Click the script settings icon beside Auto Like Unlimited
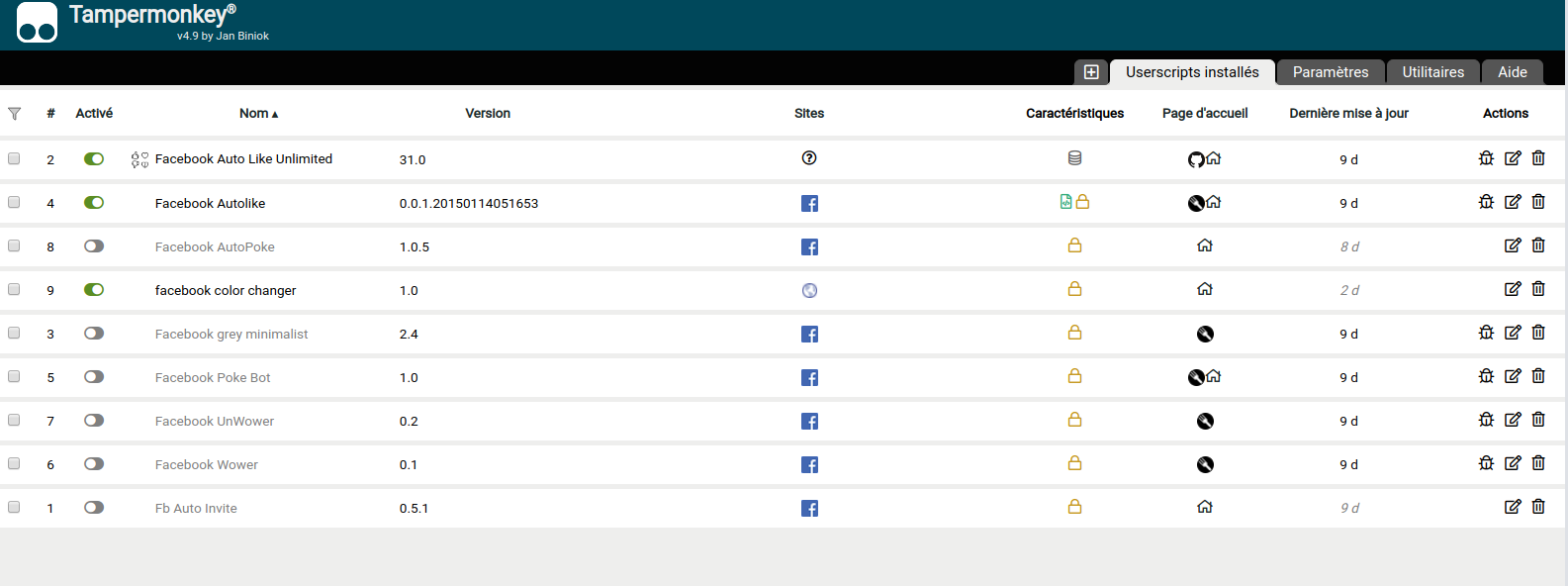 (x=139, y=159)
